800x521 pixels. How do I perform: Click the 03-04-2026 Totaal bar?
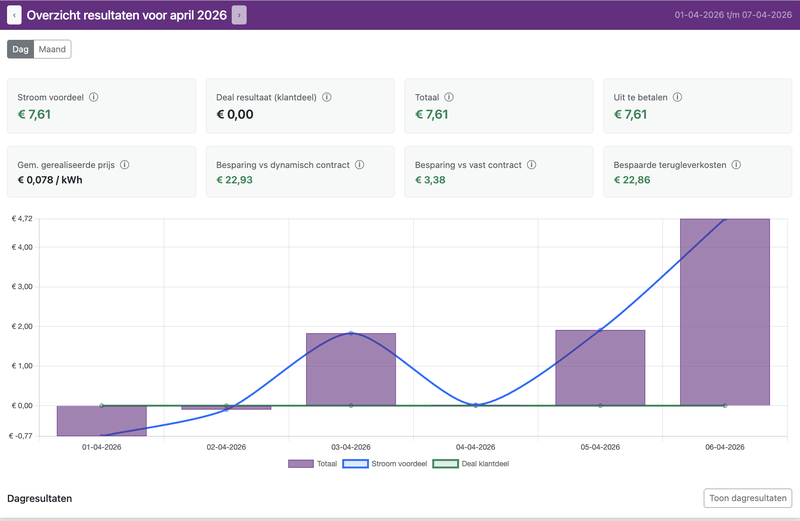(351, 370)
